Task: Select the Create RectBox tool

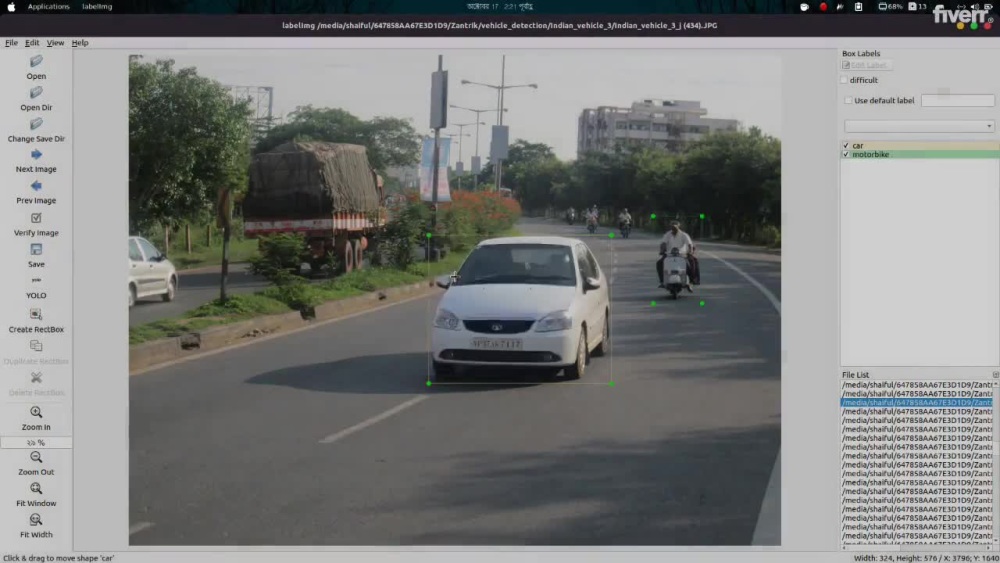Action: [36, 320]
